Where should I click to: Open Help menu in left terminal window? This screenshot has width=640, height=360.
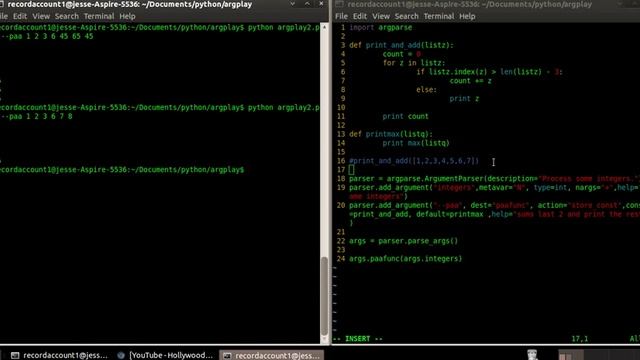click(x=127, y=16)
